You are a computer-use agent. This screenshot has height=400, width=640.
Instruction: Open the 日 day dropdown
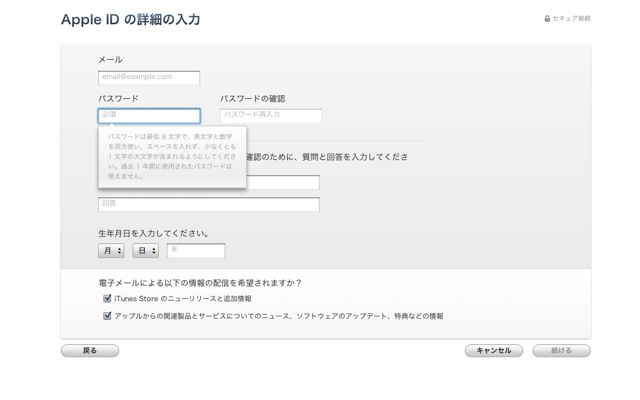[145, 251]
